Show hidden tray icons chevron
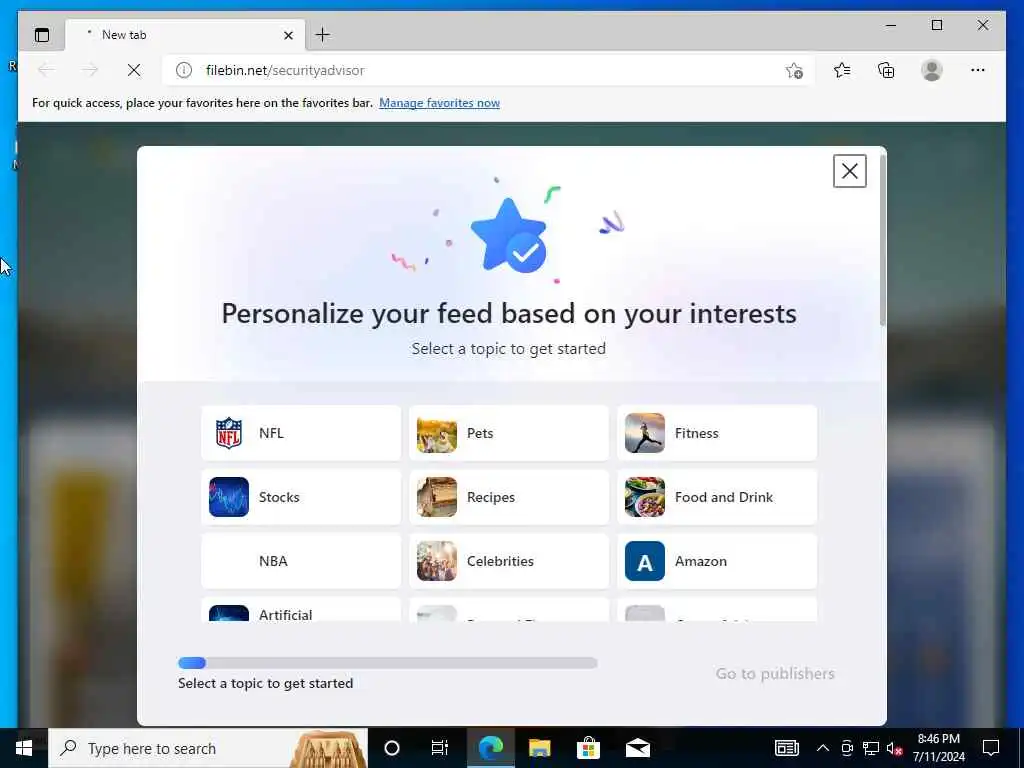 click(x=823, y=748)
